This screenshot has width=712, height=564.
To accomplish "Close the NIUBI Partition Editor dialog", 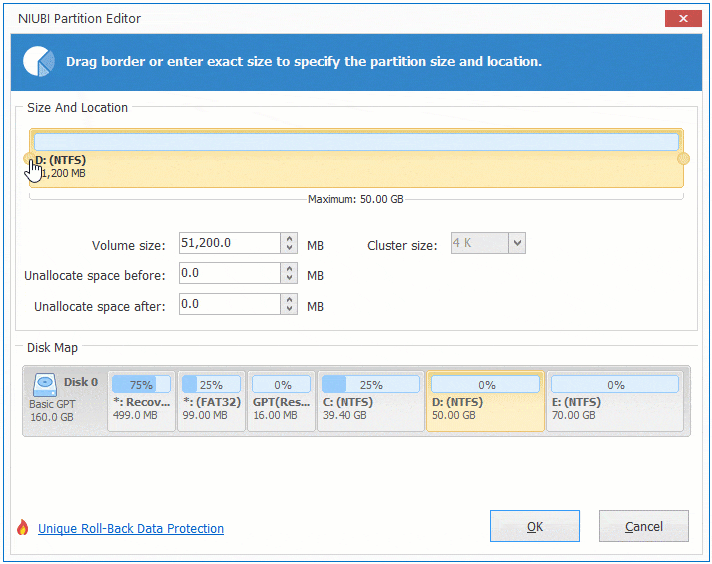I will 683,19.
